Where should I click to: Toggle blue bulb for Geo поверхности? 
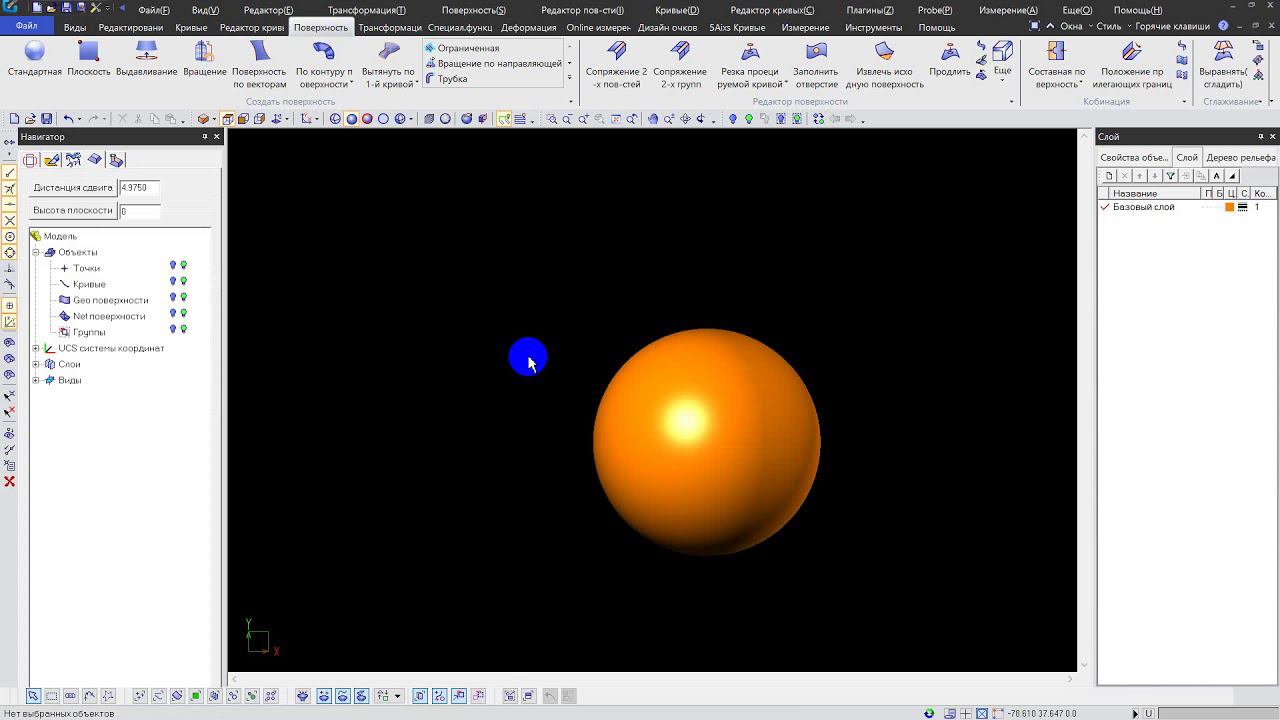(173, 298)
